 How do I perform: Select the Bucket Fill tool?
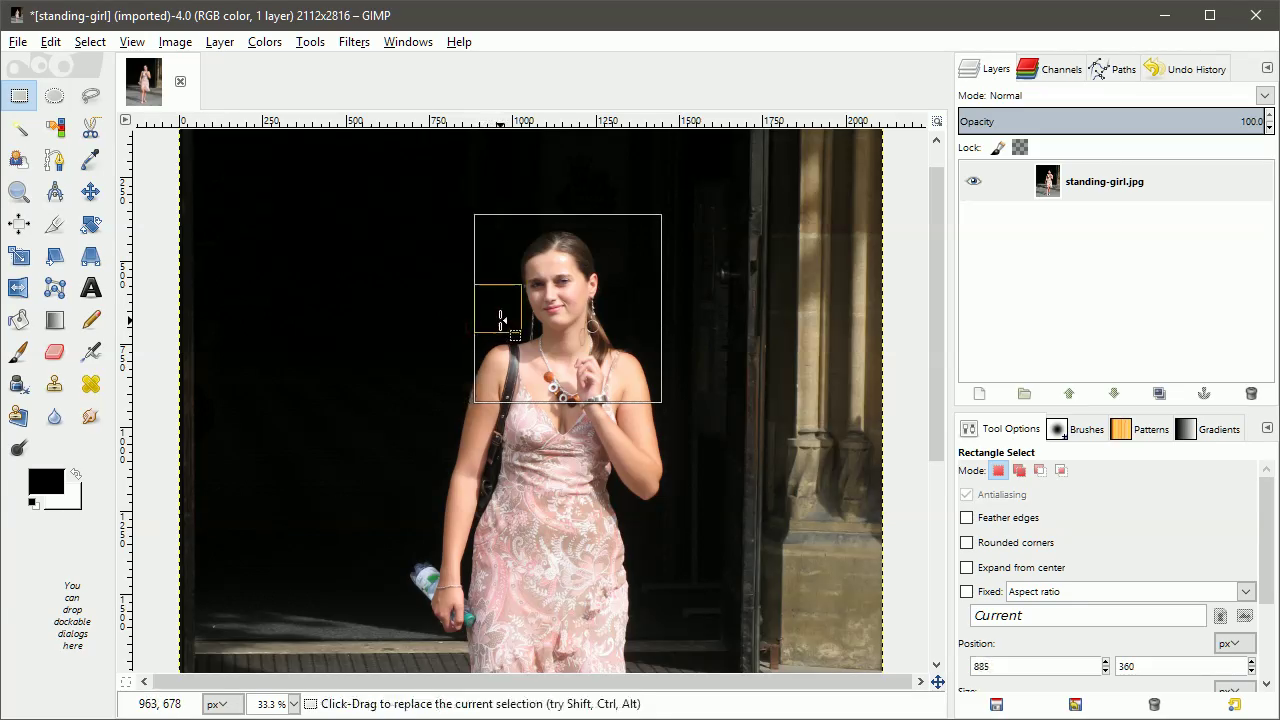(x=18, y=320)
